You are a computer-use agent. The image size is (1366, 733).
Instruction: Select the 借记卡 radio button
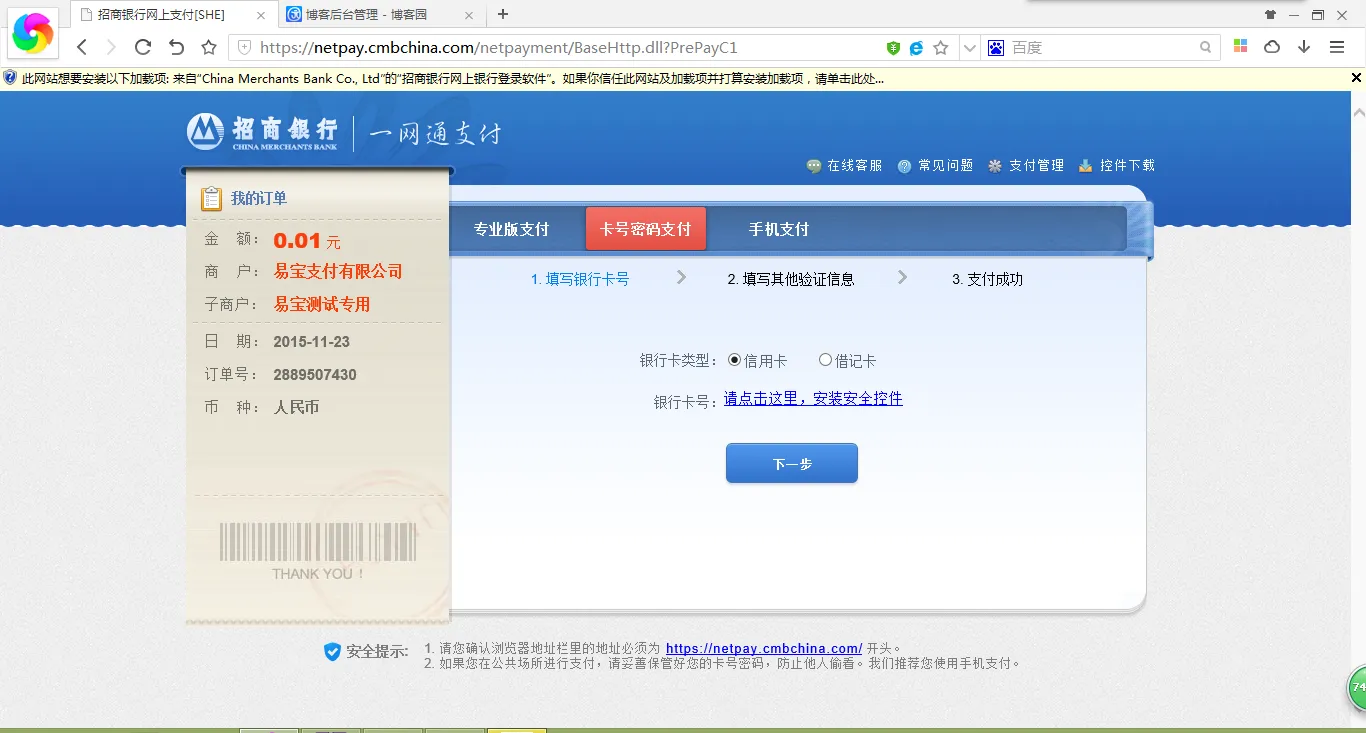pyautogui.click(x=825, y=360)
